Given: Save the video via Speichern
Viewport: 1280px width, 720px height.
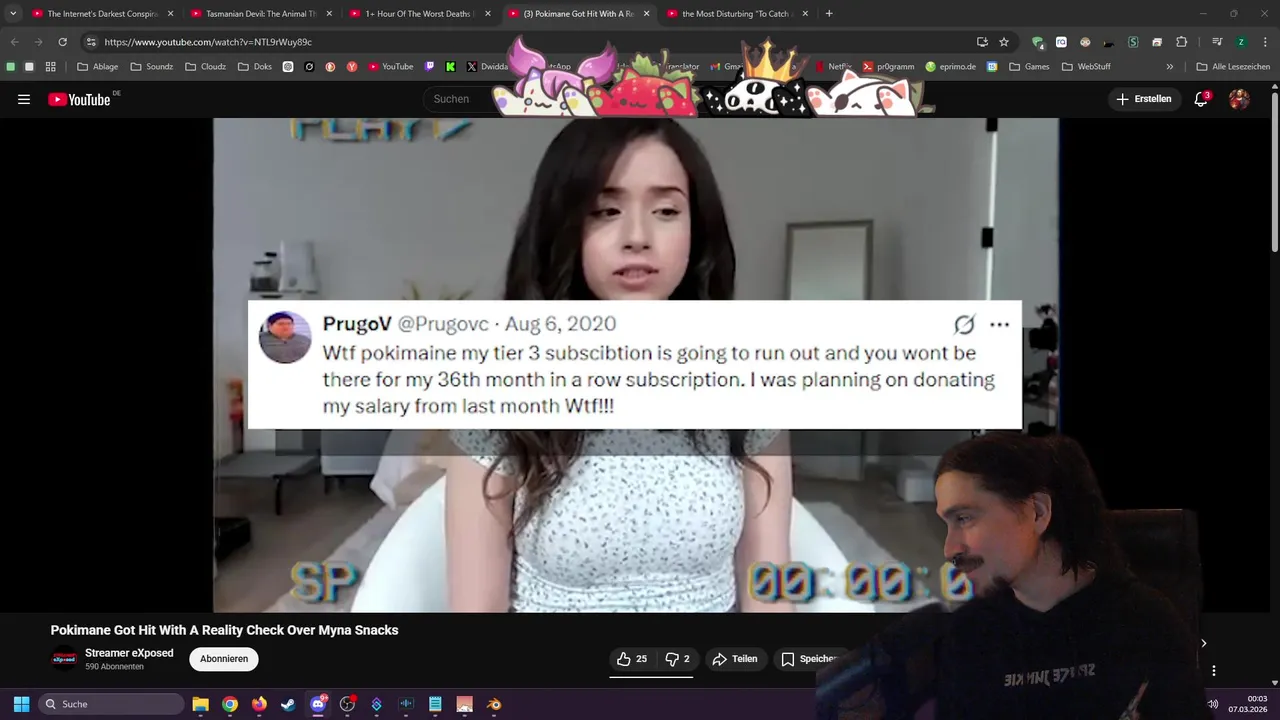Looking at the screenshot, I should tap(810, 659).
